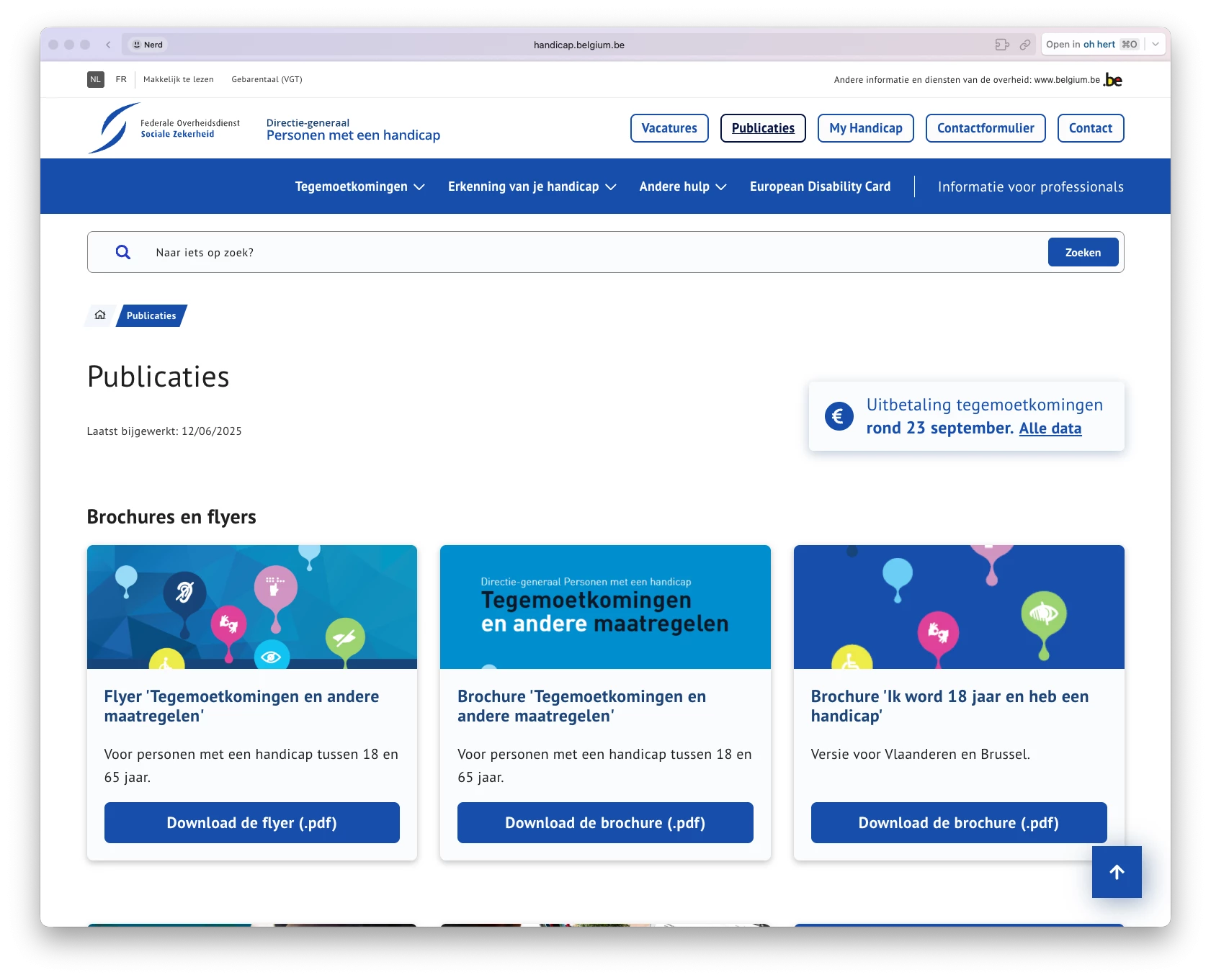The height and width of the screenshot is (980, 1211).
Task: Click the Tegemoetkomingen brochure cover image
Action: tap(605, 607)
